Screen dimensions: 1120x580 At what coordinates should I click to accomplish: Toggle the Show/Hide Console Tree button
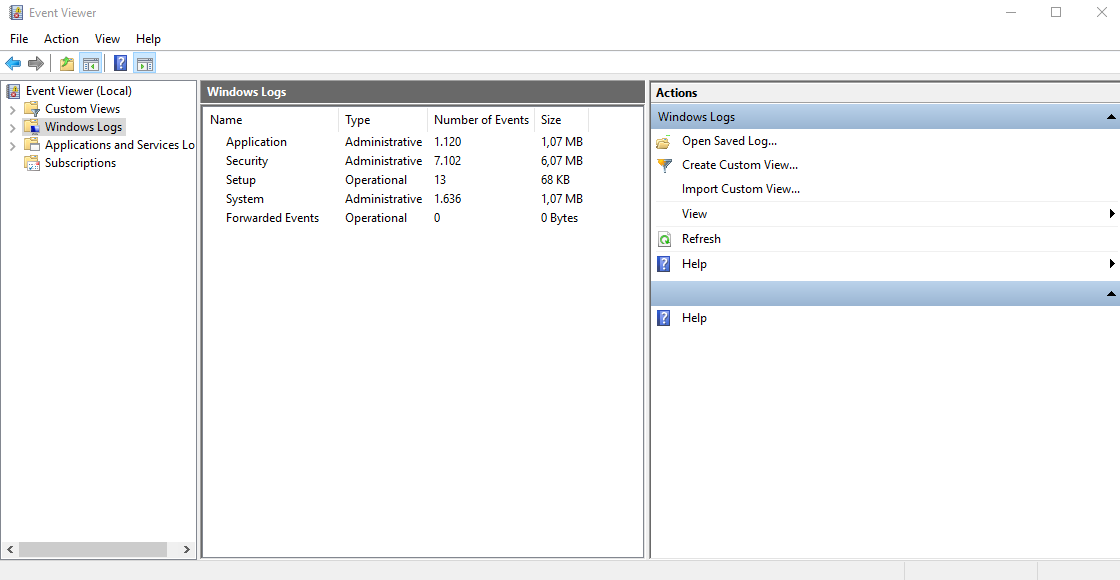[91, 64]
